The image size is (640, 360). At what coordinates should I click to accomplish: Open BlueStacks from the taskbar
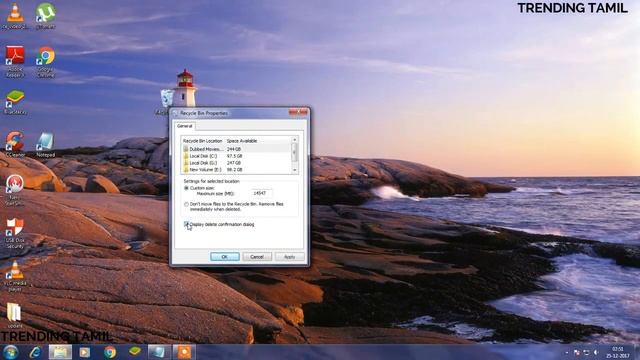point(134,352)
